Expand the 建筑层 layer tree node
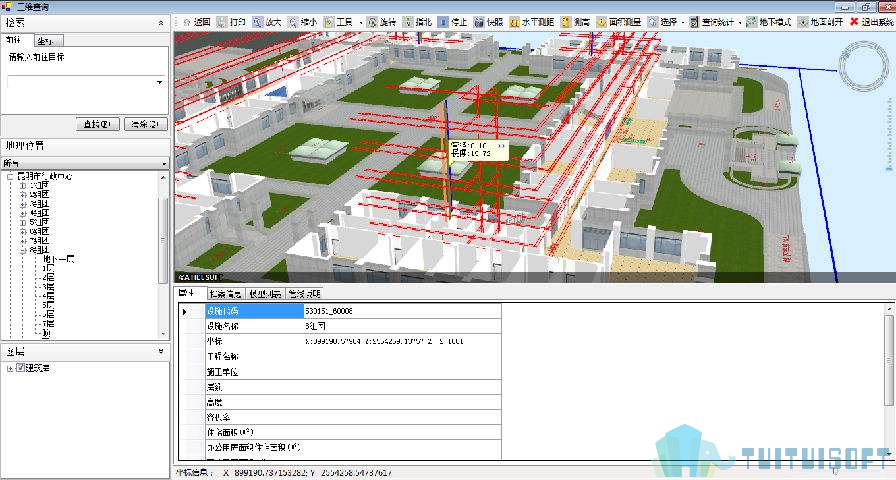 click(9, 368)
